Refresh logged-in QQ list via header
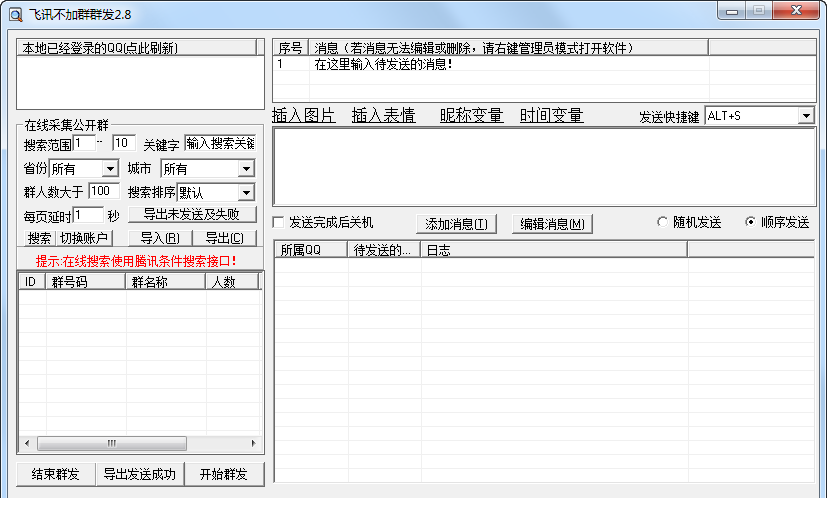Image resolution: width=827 pixels, height=521 pixels. coord(137,47)
